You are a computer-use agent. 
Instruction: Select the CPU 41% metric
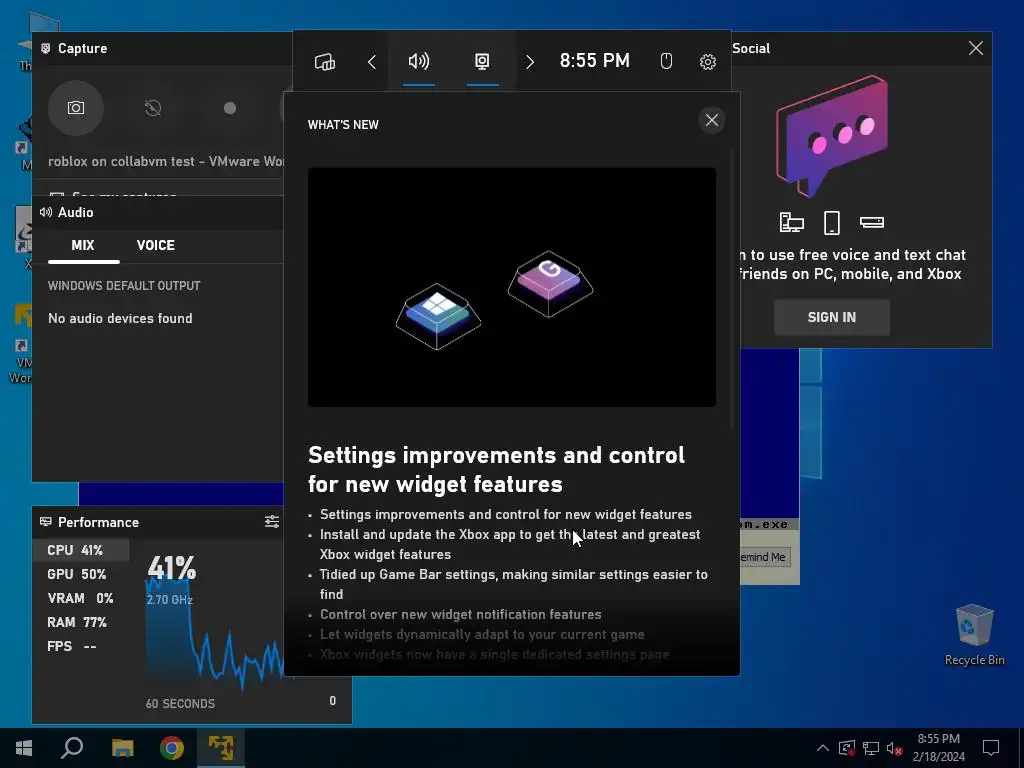81,550
